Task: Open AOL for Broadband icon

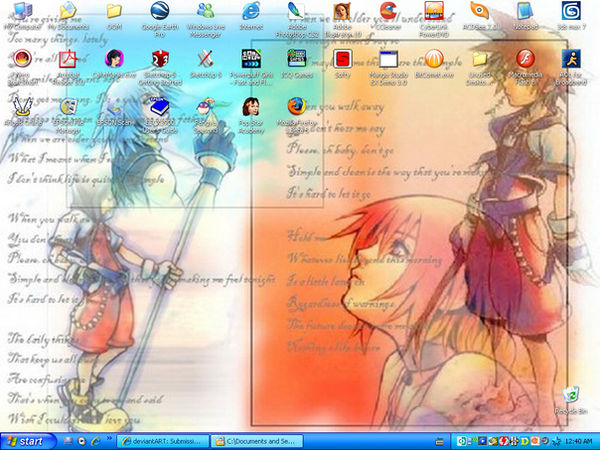Action: pyautogui.click(x=571, y=66)
